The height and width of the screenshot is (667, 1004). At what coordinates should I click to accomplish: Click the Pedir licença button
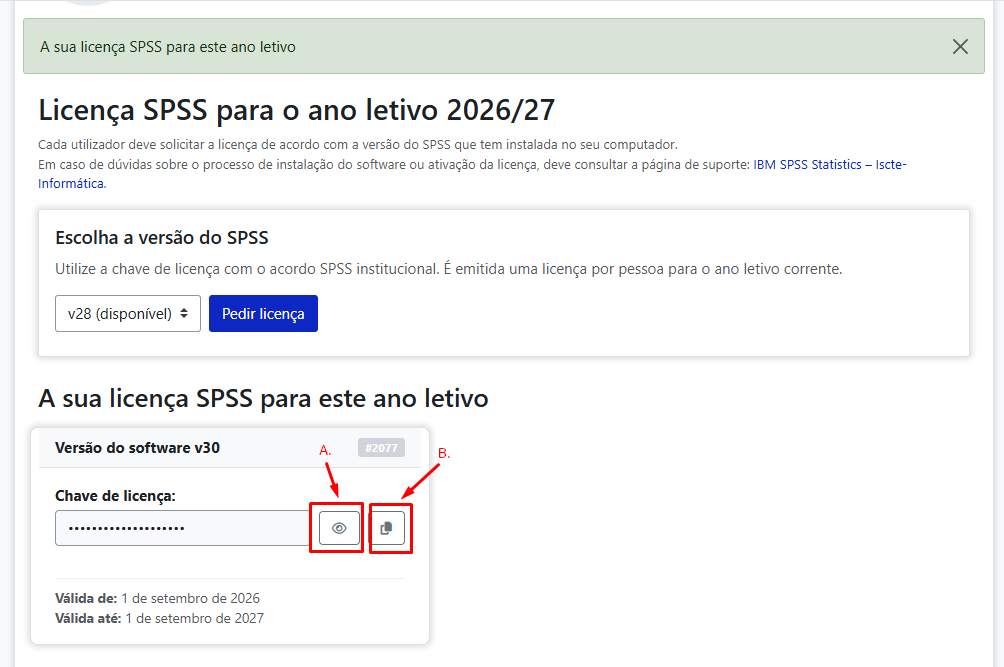pyautogui.click(x=263, y=314)
